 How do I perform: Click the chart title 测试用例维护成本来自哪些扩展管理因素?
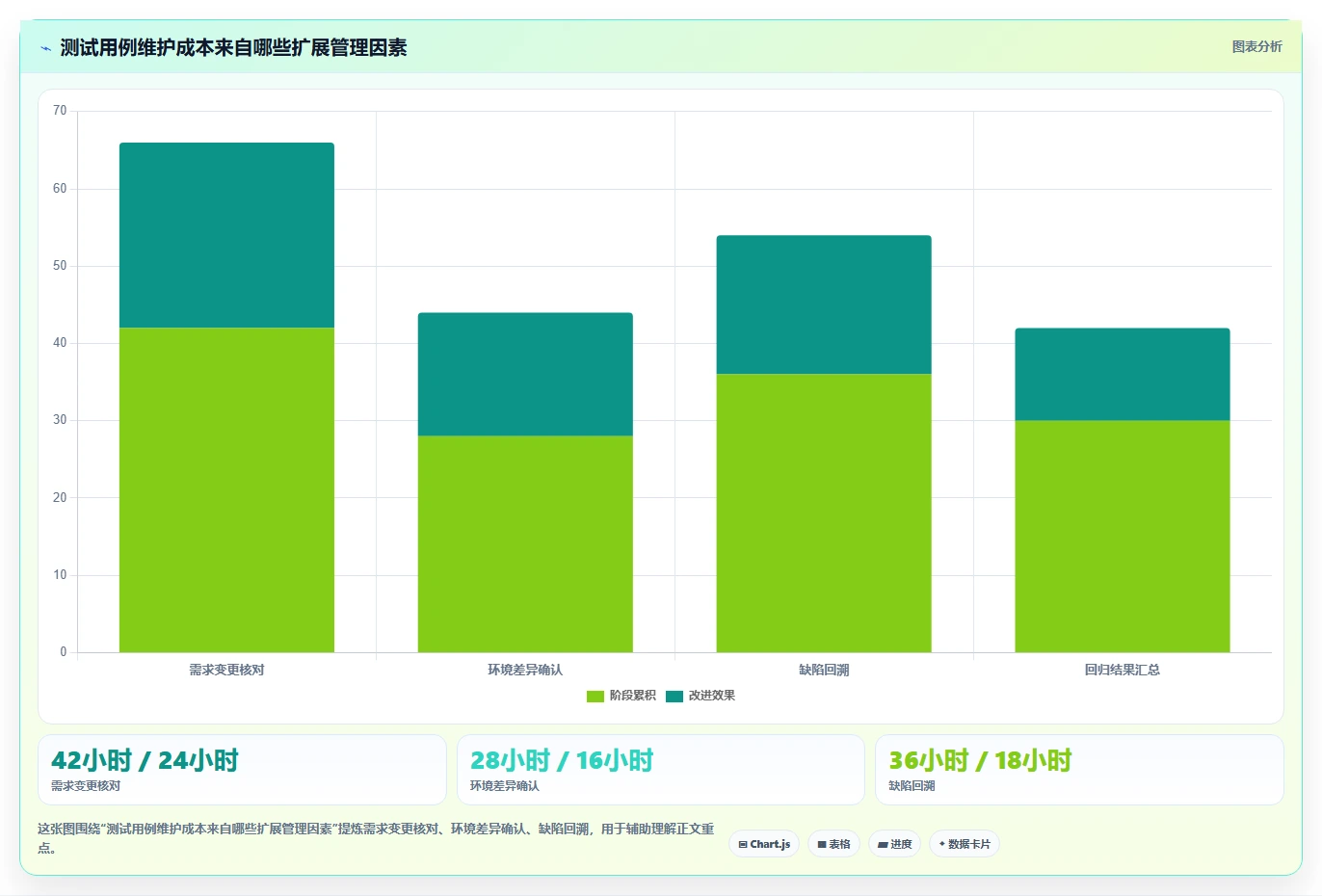pyautogui.click(x=233, y=48)
